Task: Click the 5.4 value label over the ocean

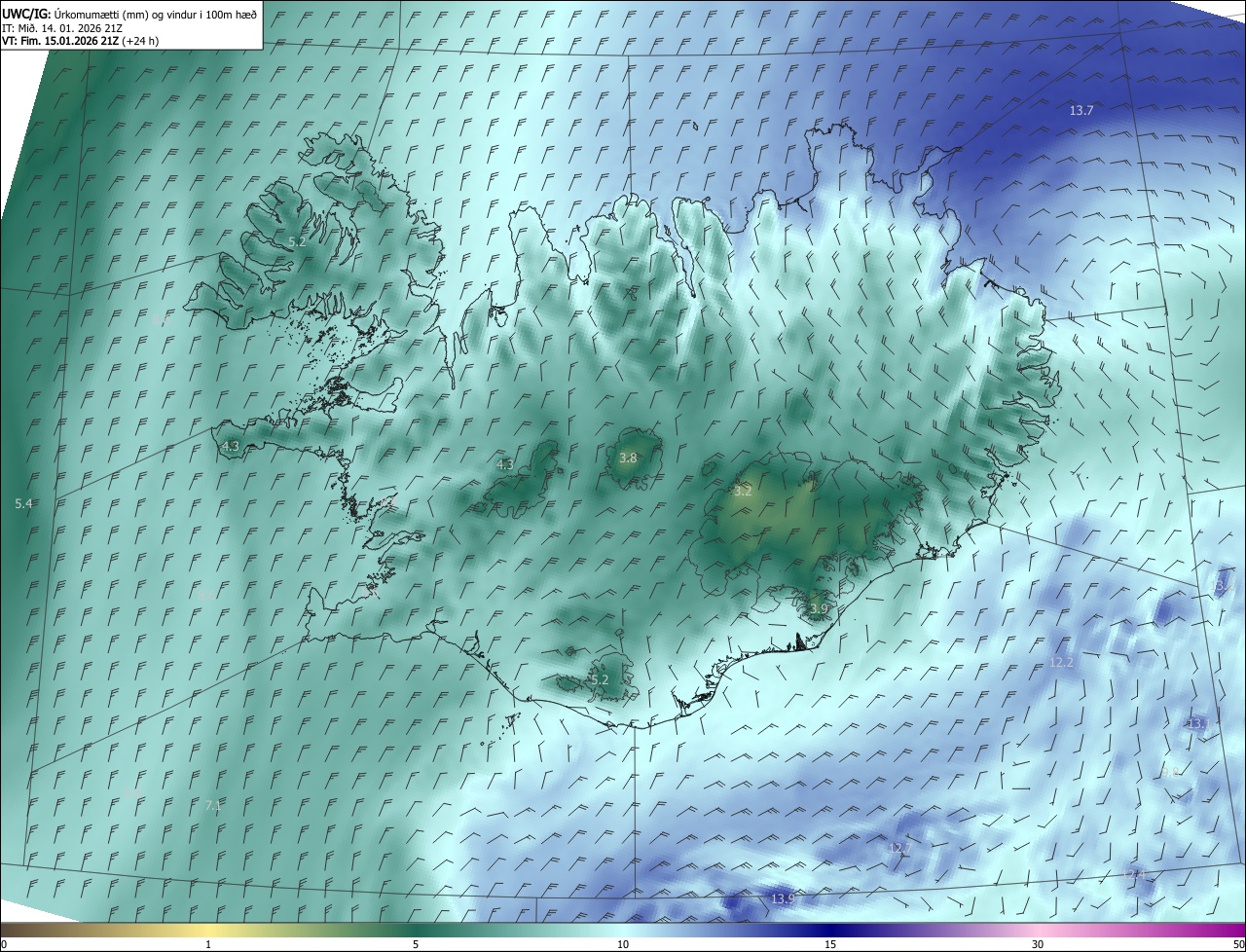Action: [x=24, y=503]
